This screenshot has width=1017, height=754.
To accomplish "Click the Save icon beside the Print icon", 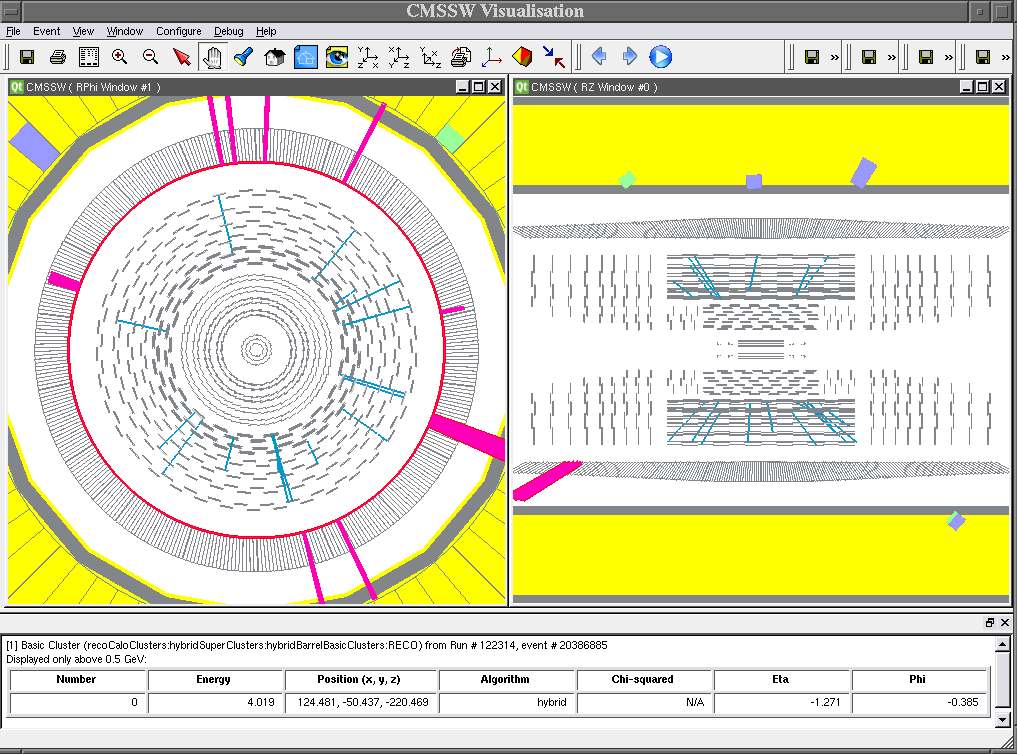I will [27, 57].
